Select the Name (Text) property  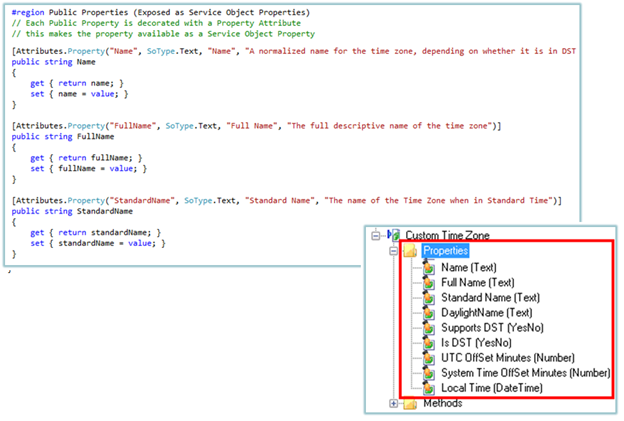pos(469,267)
